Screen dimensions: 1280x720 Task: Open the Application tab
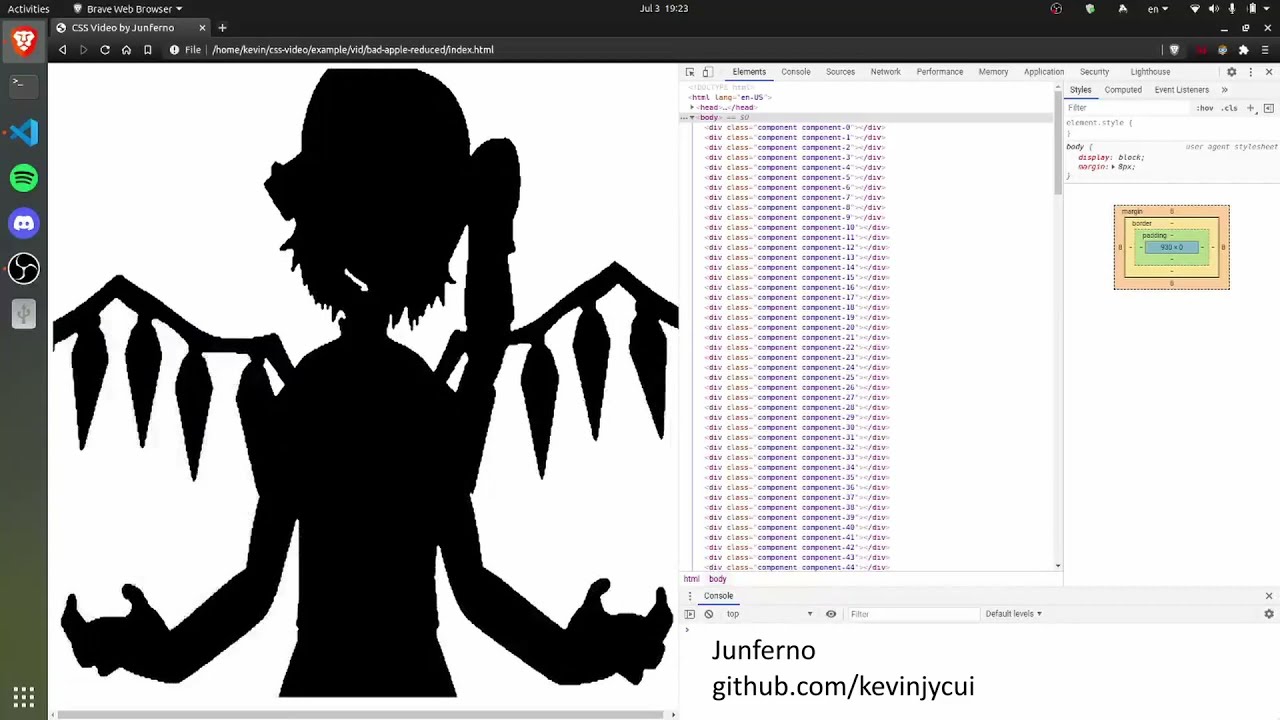pos(1043,72)
